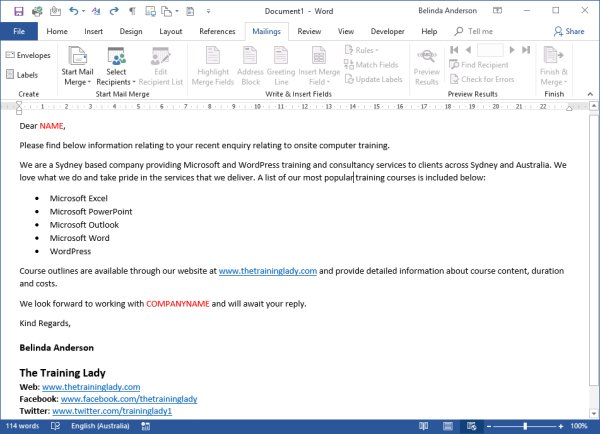Open the Rules dropdown
Image resolution: width=600 pixels, height=434 pixels.
pyautogui.click(x=362, y=50)
